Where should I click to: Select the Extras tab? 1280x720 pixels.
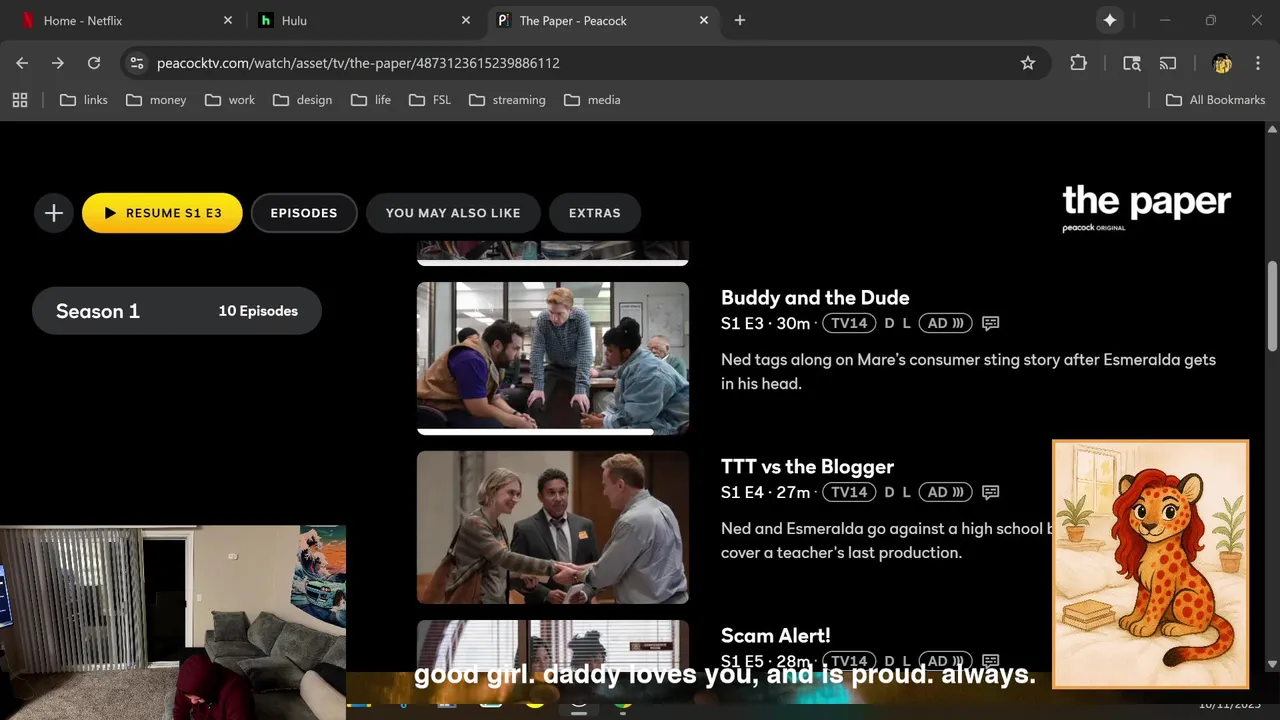(x=595, y=213)
